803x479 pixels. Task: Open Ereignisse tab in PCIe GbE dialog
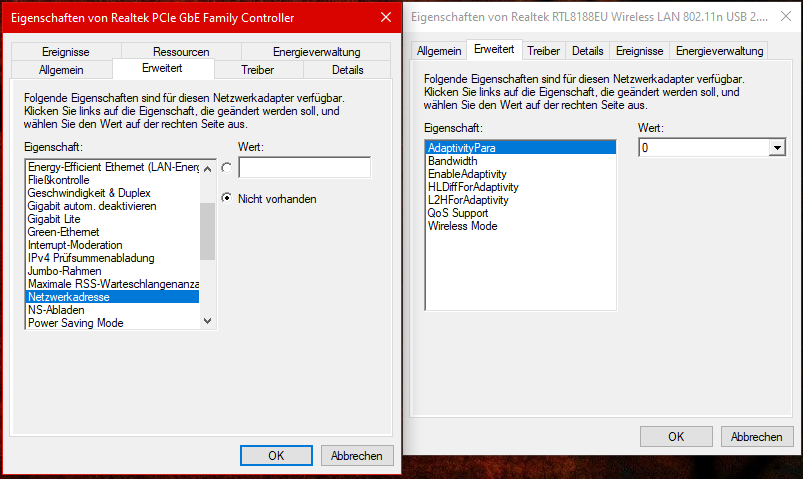coord(66,52)
